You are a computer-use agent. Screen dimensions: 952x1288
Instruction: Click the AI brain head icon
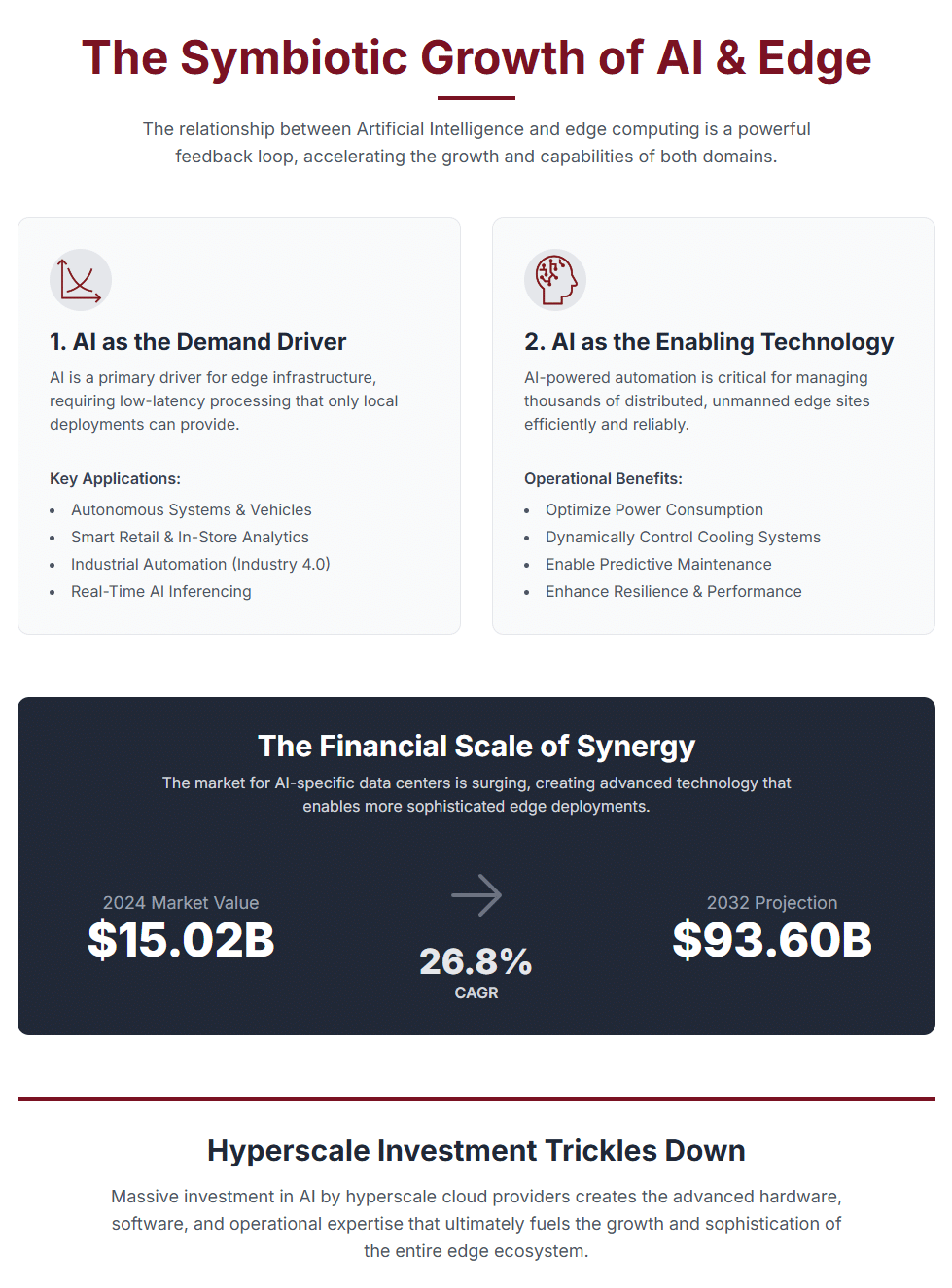[555, 280]
